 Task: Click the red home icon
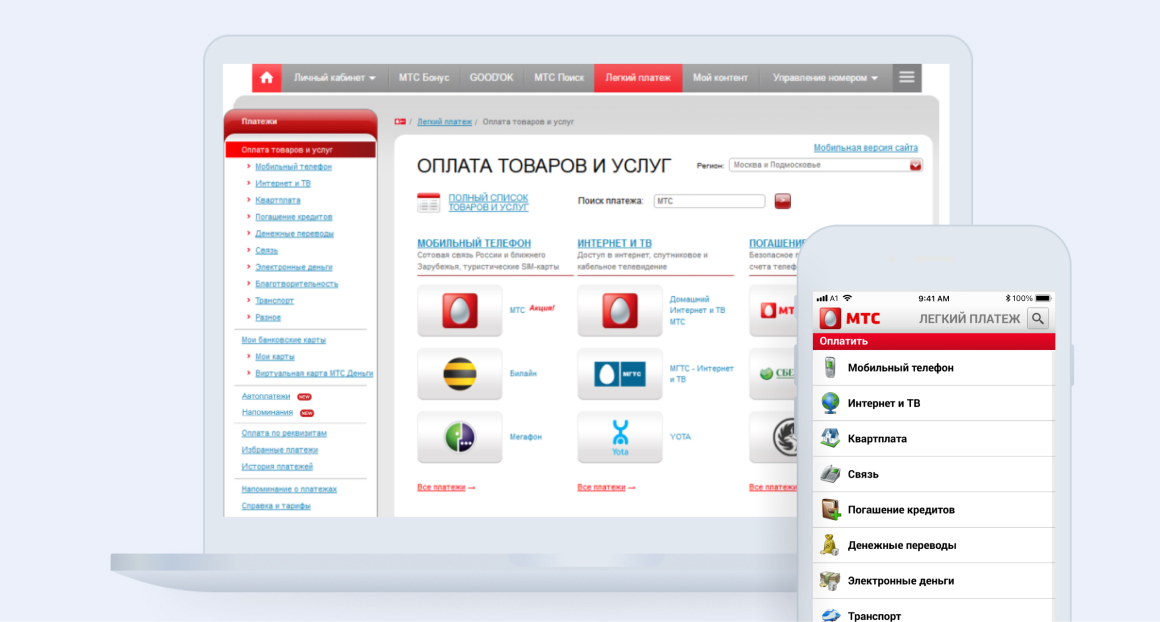click(x=266, y=78)
